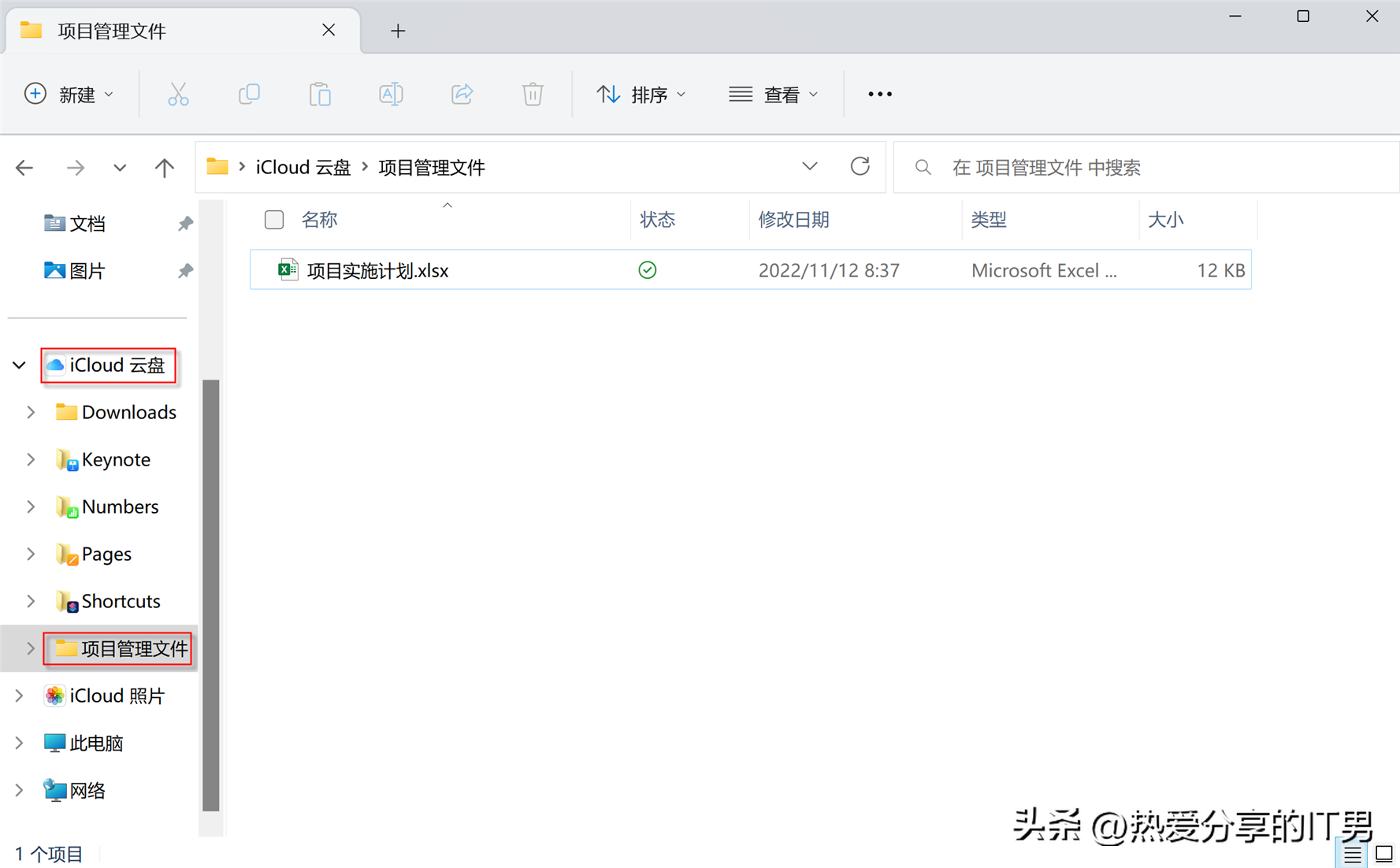Open the three-dot more options menu

[x=880, y=95]
